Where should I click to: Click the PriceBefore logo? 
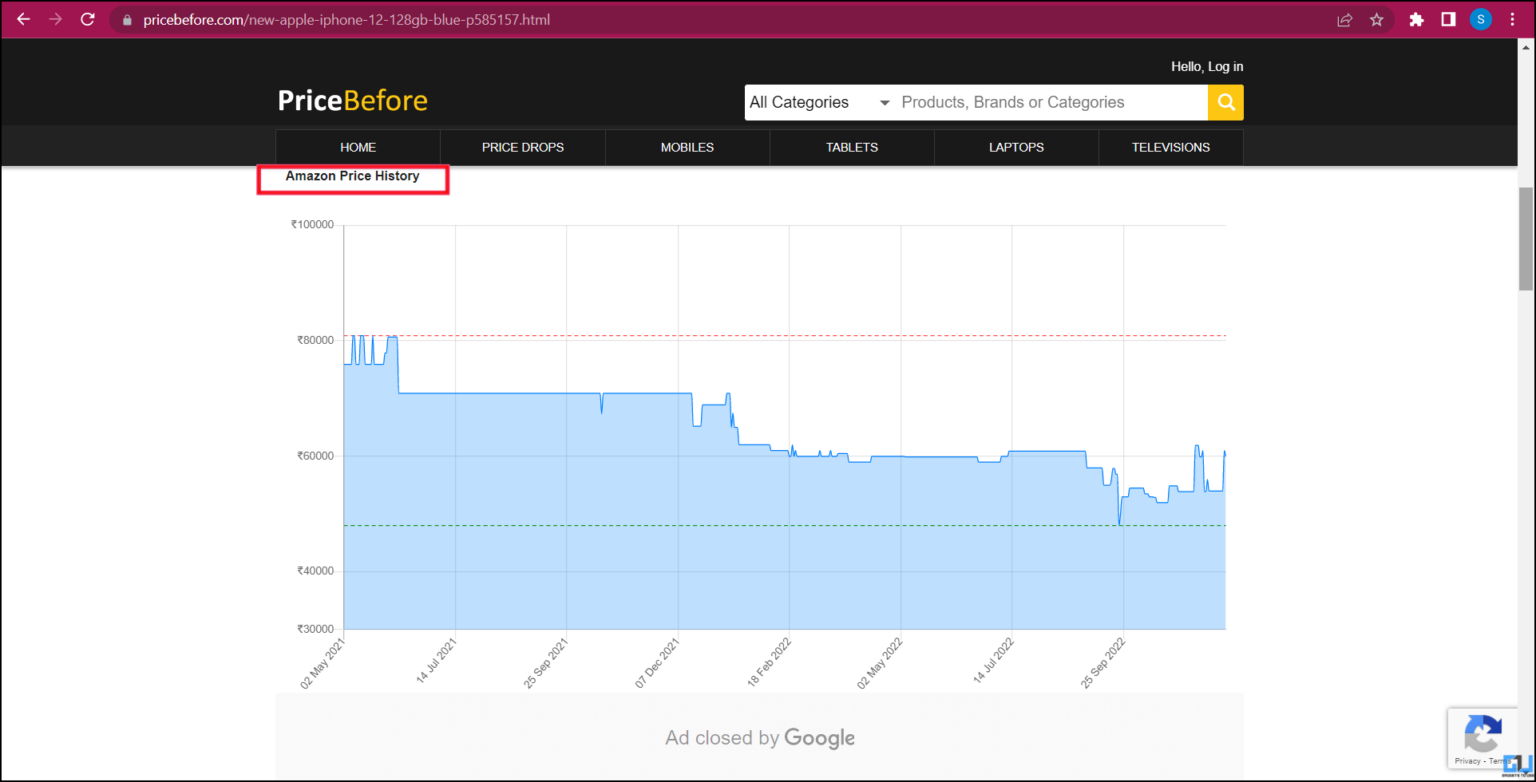pyautogui.click(x=352, y=100)
